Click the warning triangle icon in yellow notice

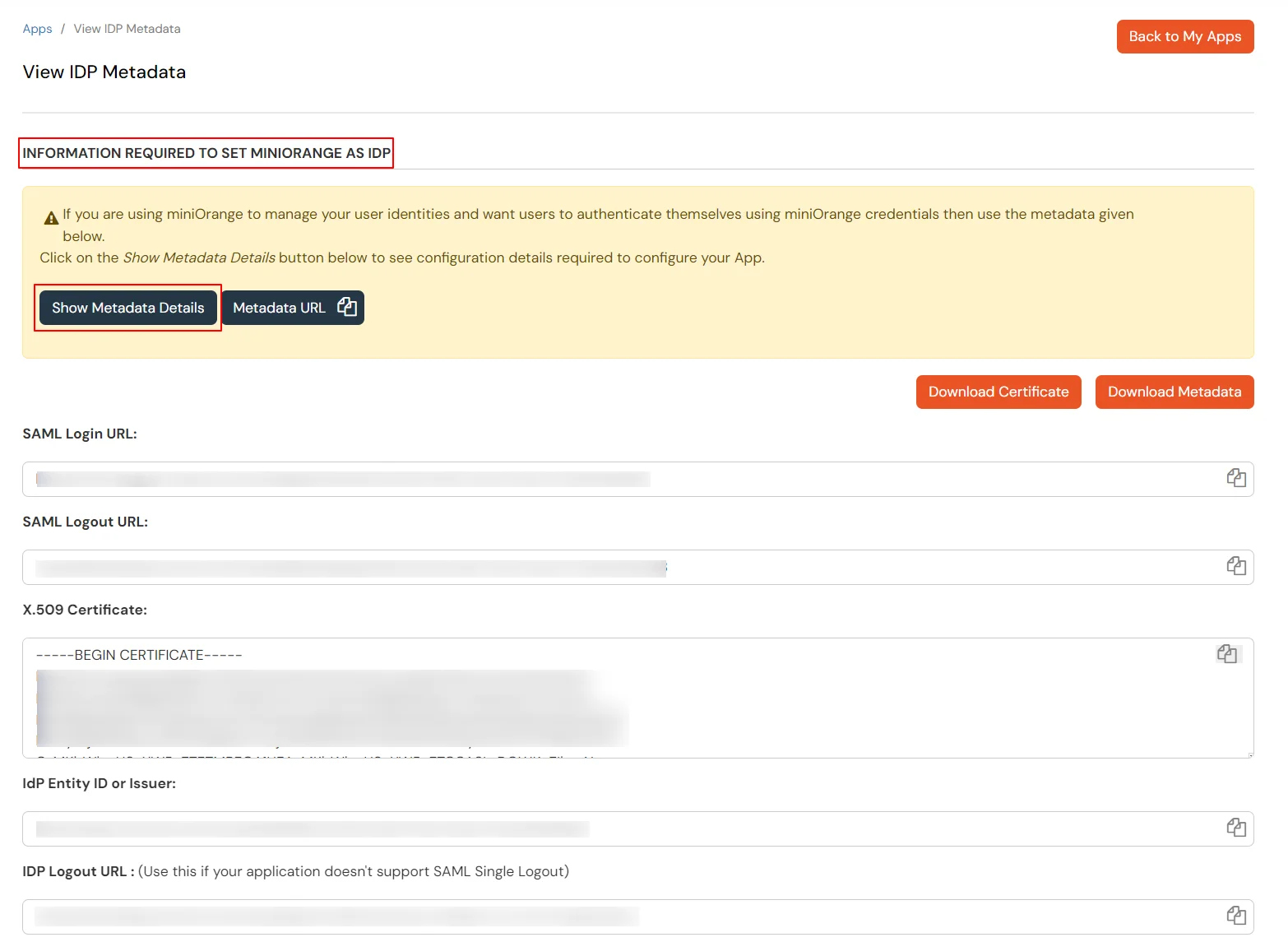click(x=49, y=216)
